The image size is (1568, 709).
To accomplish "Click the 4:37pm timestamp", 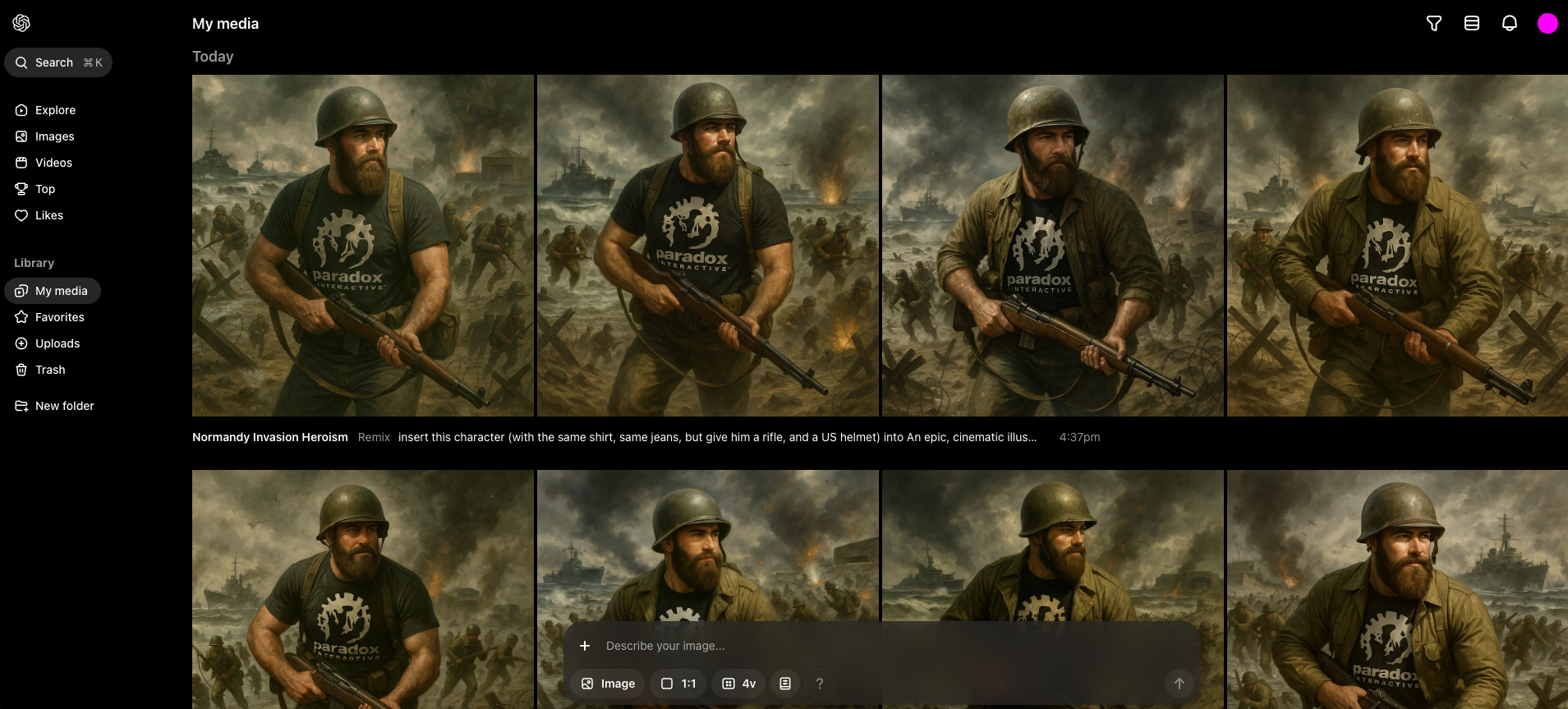I will click(x=1079, y=437).
